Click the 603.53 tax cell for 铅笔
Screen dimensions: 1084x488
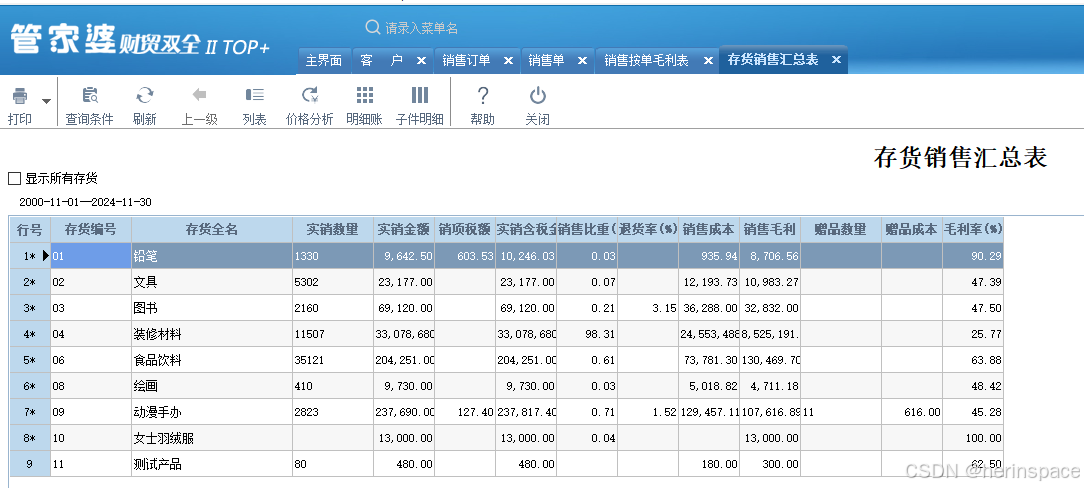(465, 256)
